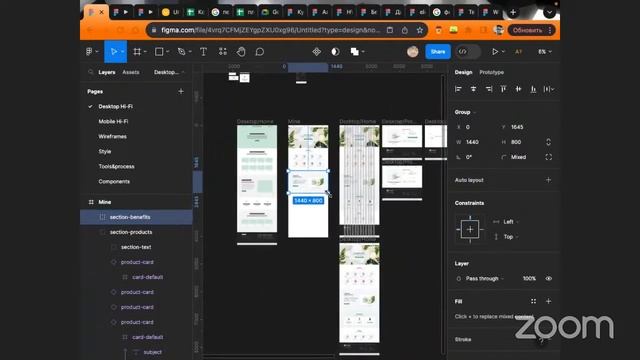
Task: Select the Tools&process page
Action: tap(116, 167)
